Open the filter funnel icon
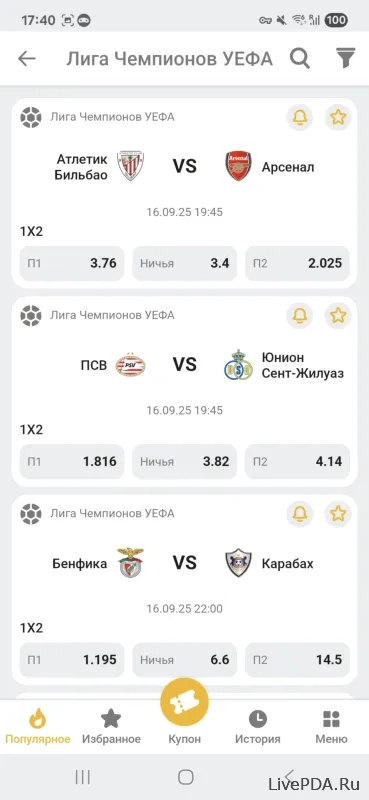The image size is (369, 800). (x=346, y=59)
